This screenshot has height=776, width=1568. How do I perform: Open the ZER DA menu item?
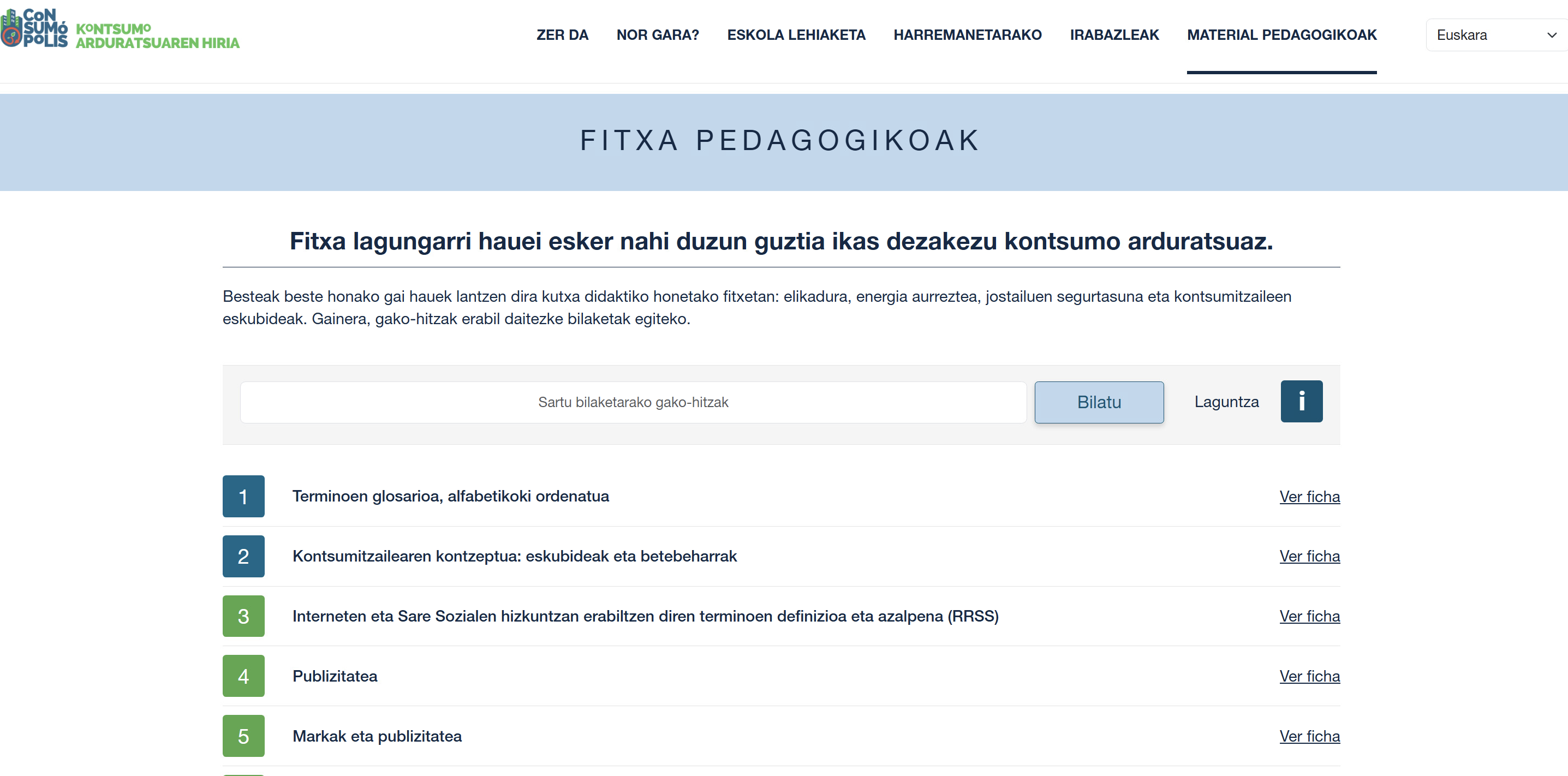(562, 35)
